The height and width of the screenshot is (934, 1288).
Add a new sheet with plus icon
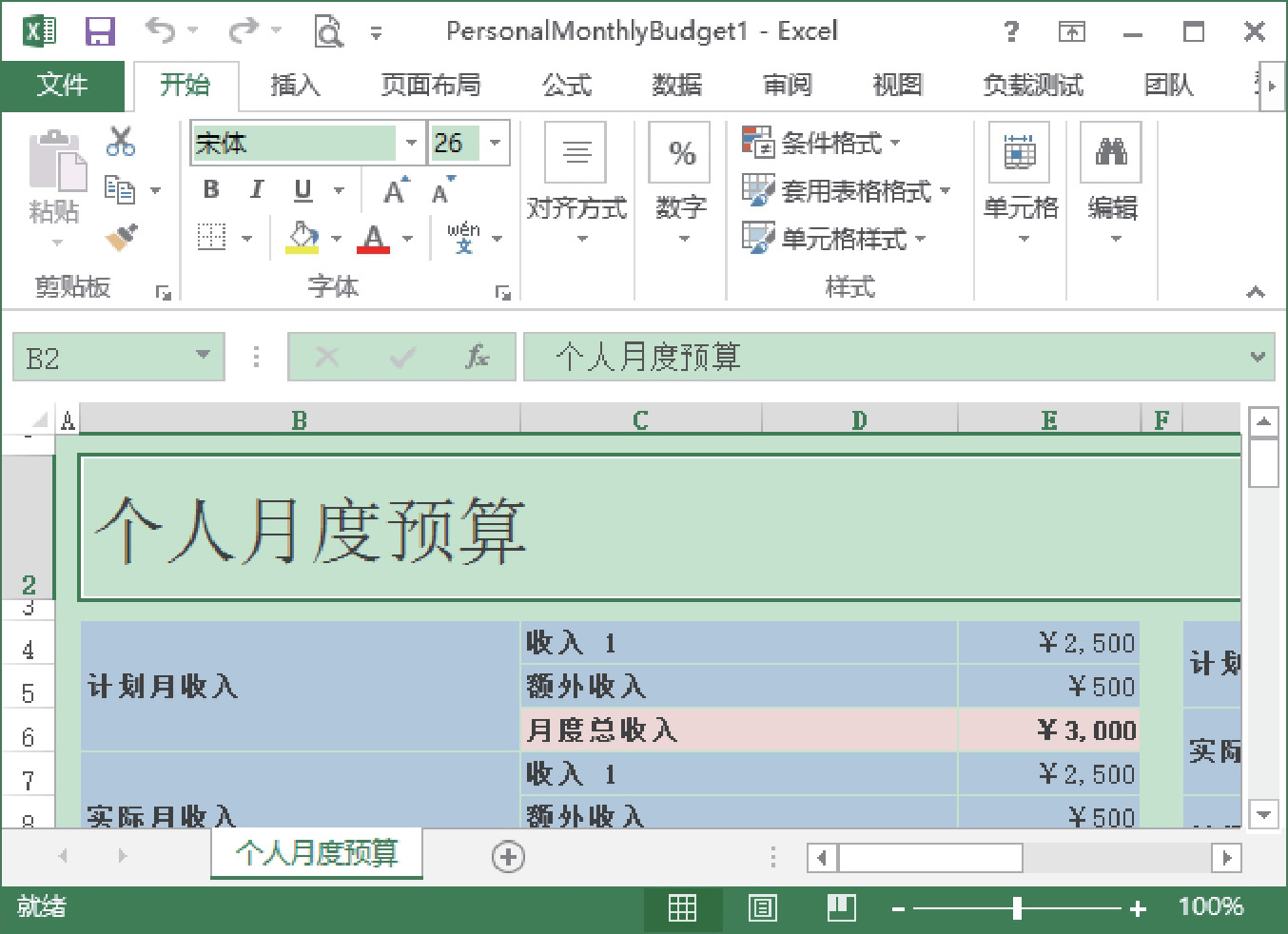(x=508, y=857)
